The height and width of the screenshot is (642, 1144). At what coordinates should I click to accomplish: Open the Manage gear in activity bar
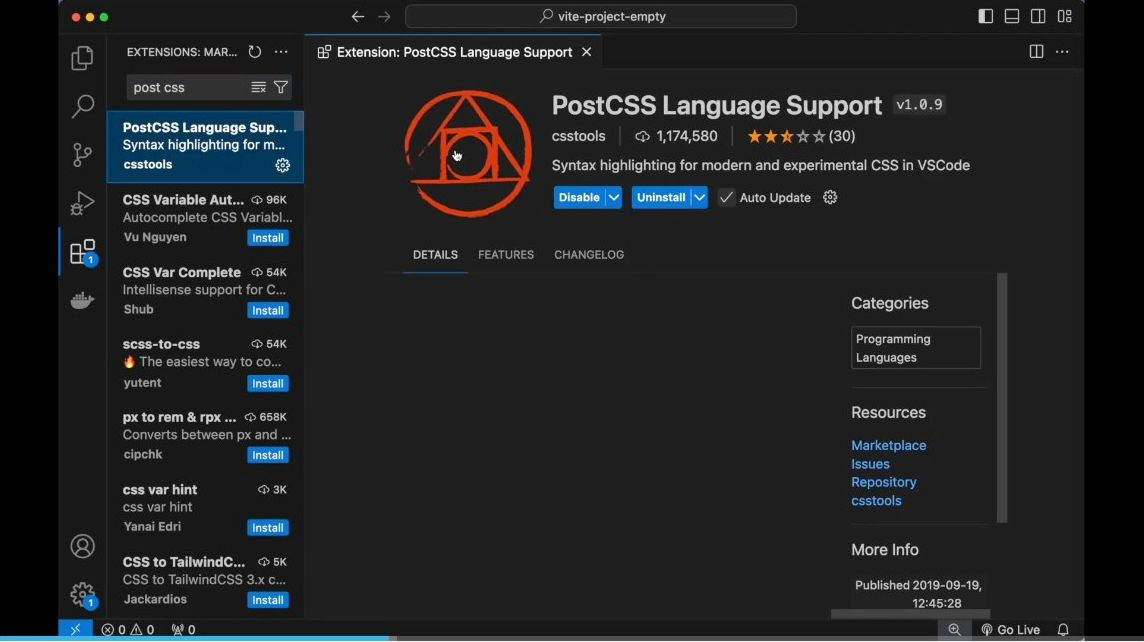[82, 595]
